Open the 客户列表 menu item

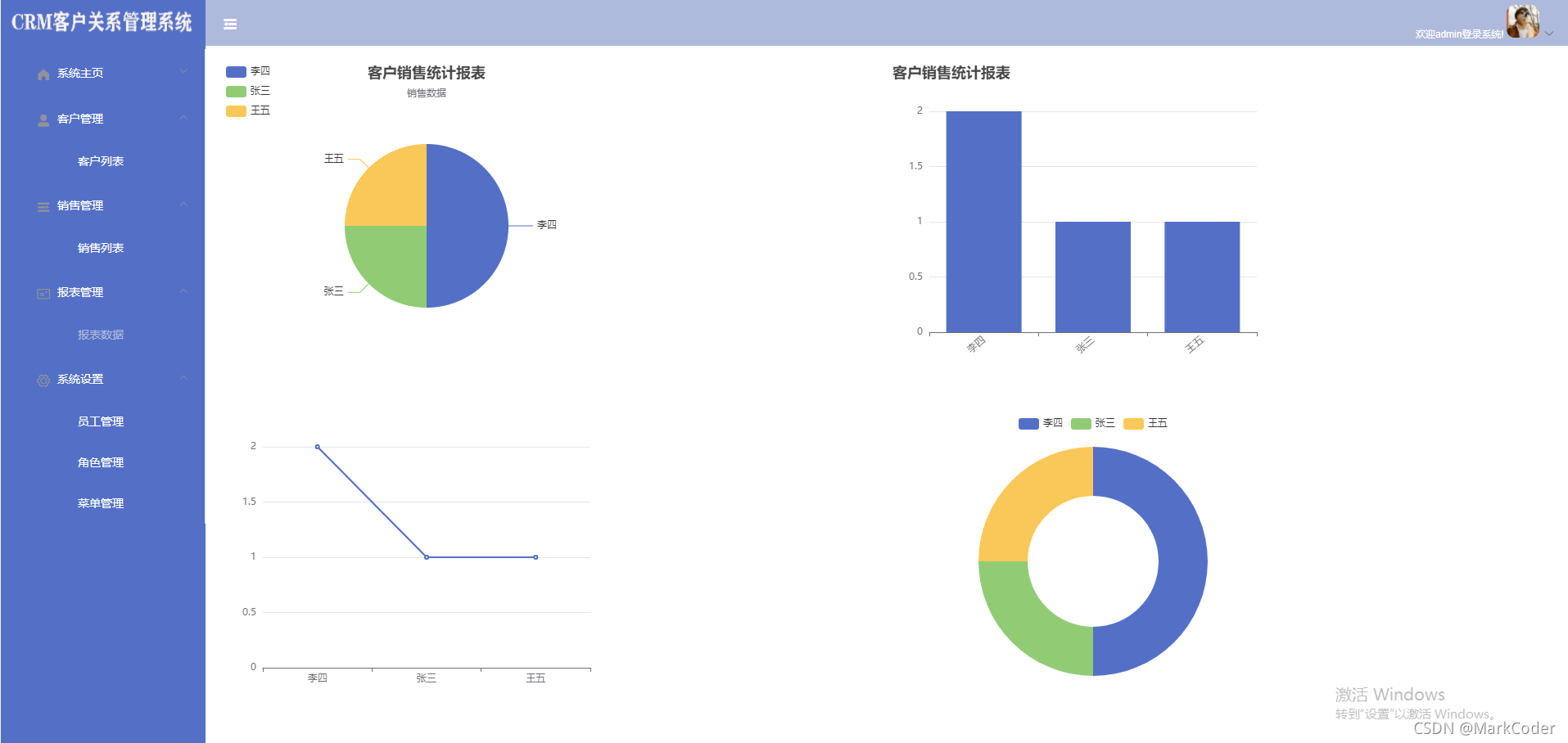102,161
